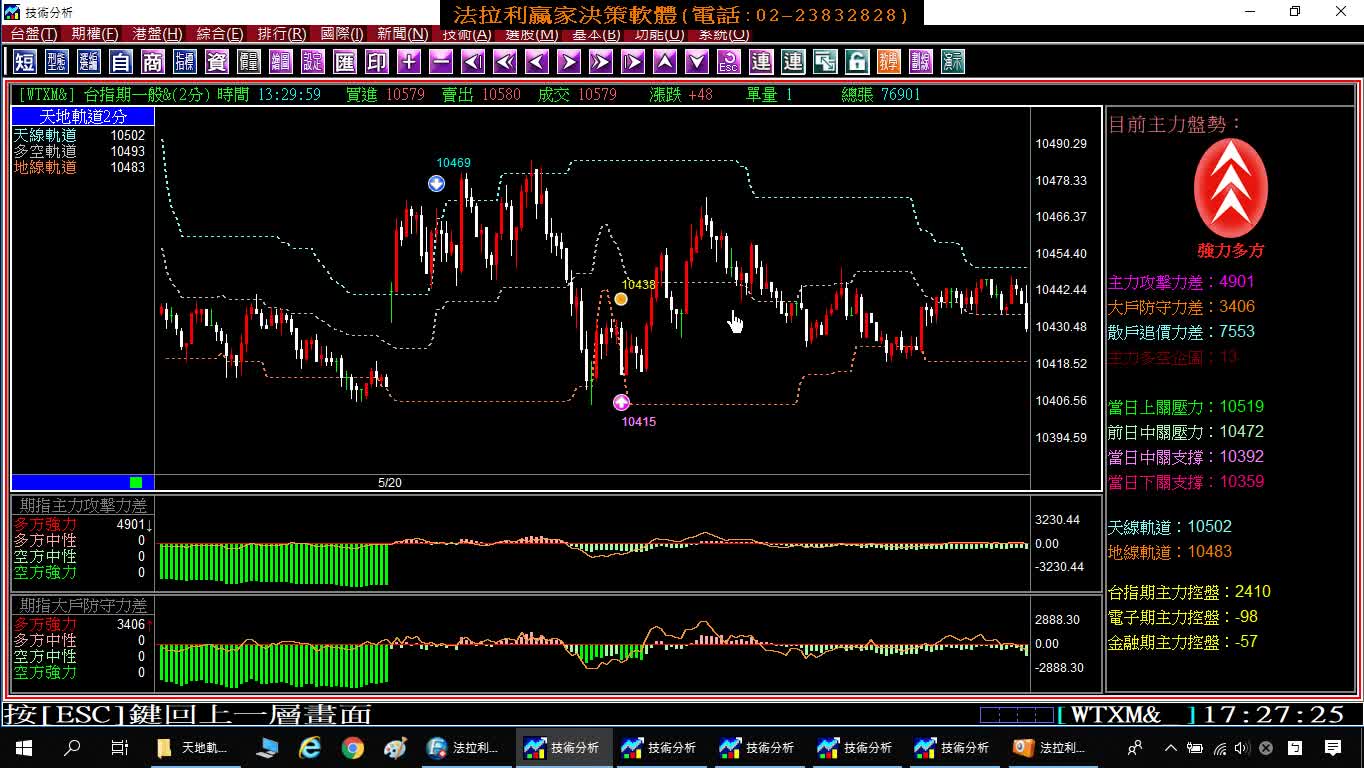1364x768 pixels.
Task: Click the 自 (self-select) toolbar icon
Action: click(x=121, y=62)
